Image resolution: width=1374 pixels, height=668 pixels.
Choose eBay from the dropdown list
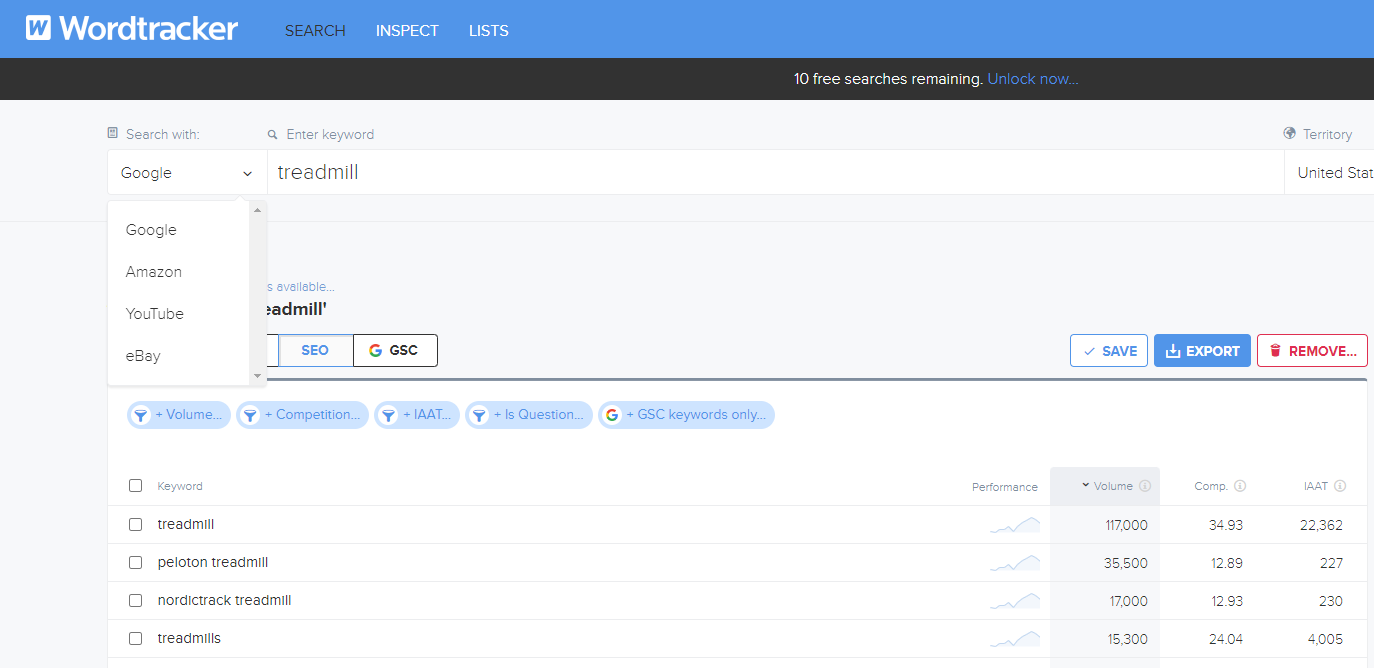click(143, 356)
